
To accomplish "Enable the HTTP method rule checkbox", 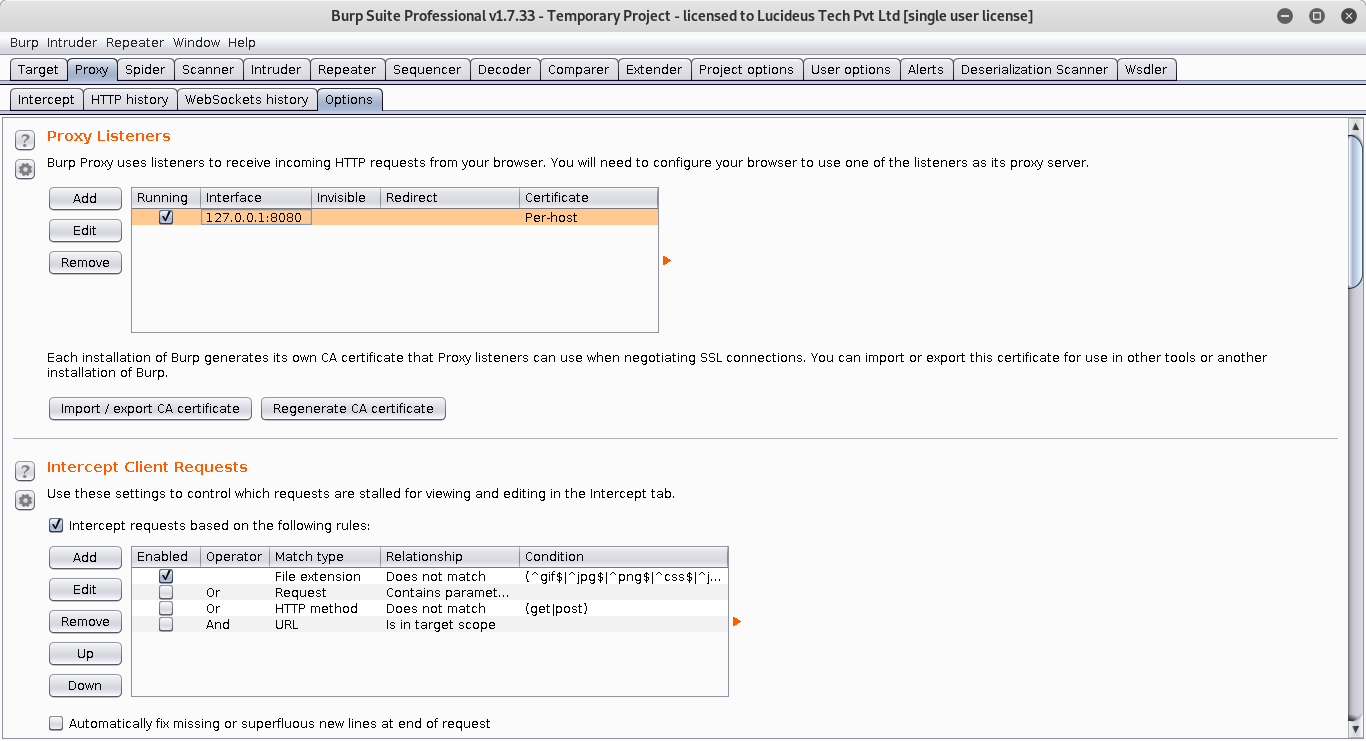I will (x=166, y=608).
